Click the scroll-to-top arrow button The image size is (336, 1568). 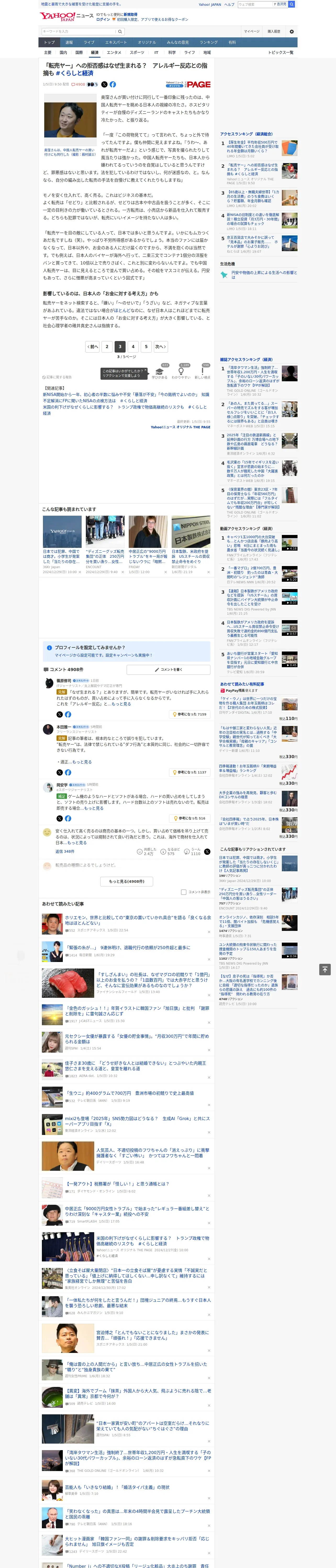(x=325, y=969)
